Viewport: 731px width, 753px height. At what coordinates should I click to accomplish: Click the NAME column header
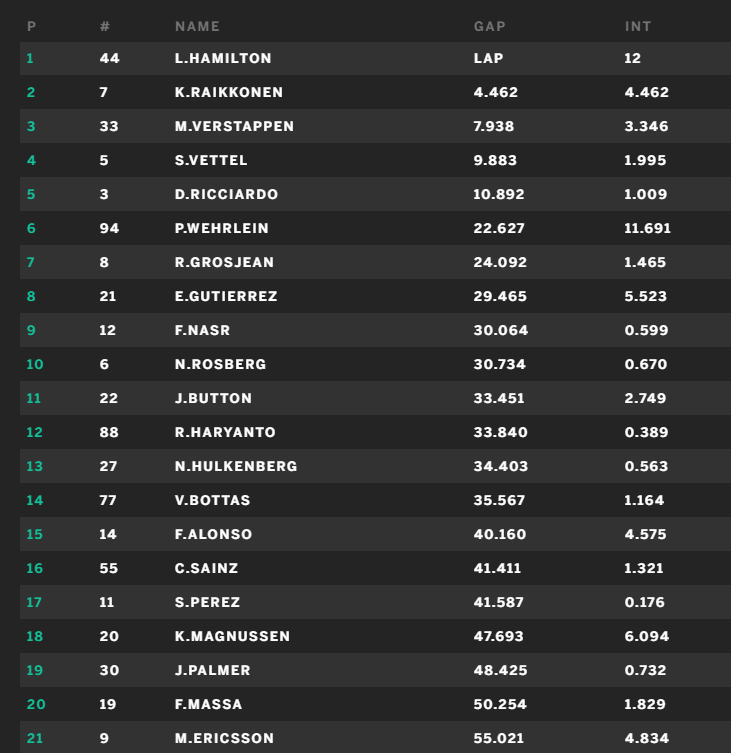197,26
